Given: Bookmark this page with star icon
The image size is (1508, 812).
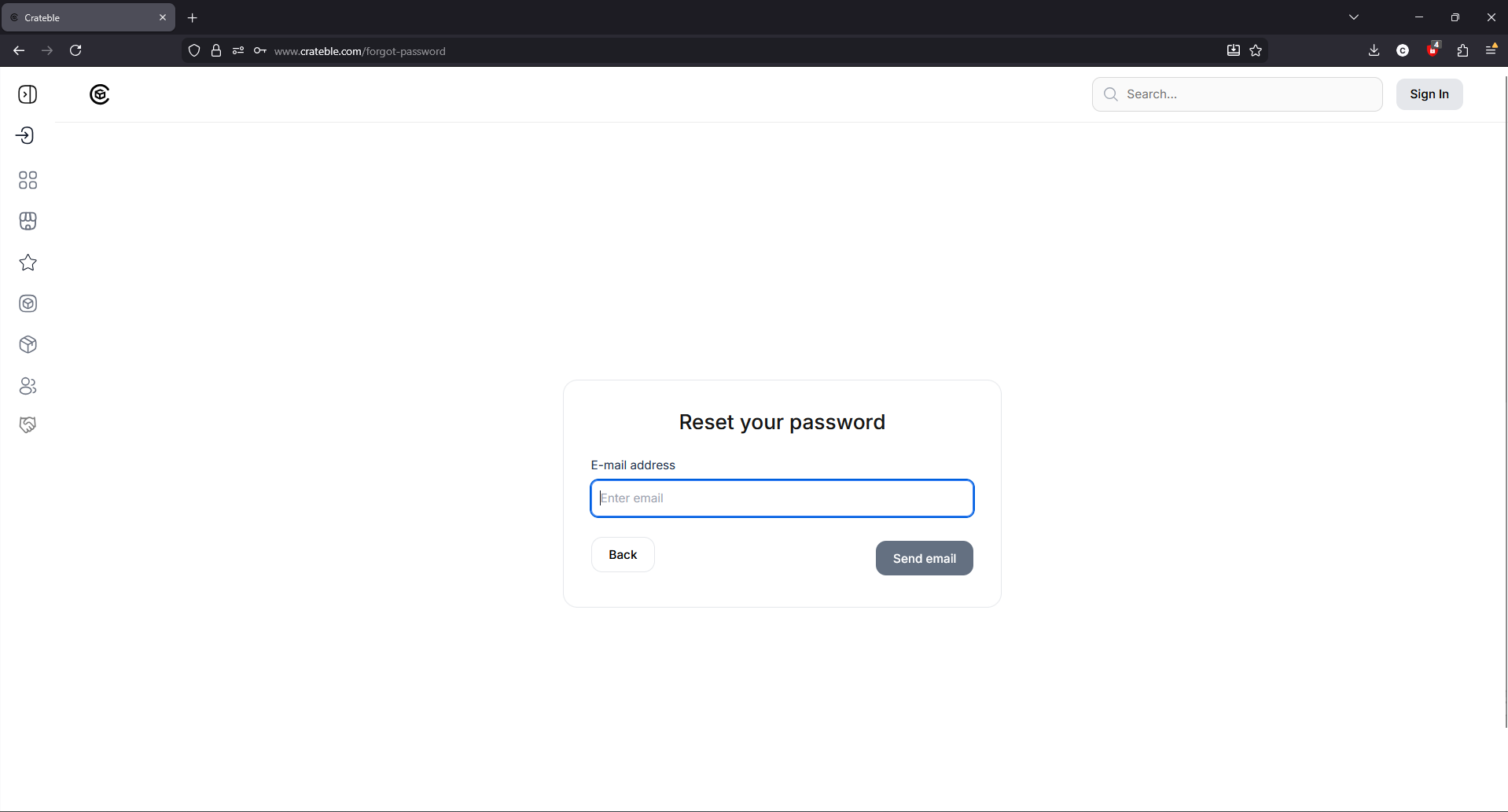Looking at the screenshot, I should pyautogui.click(x=1256, y=50).
